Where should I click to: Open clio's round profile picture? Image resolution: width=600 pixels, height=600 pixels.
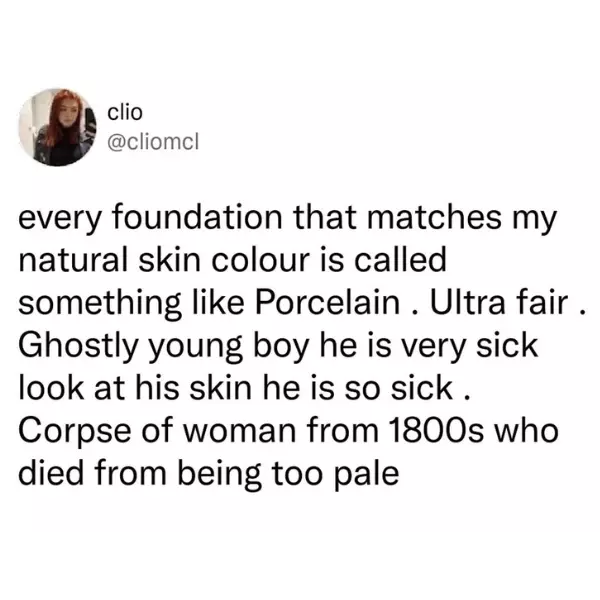(x=57, y=127)
